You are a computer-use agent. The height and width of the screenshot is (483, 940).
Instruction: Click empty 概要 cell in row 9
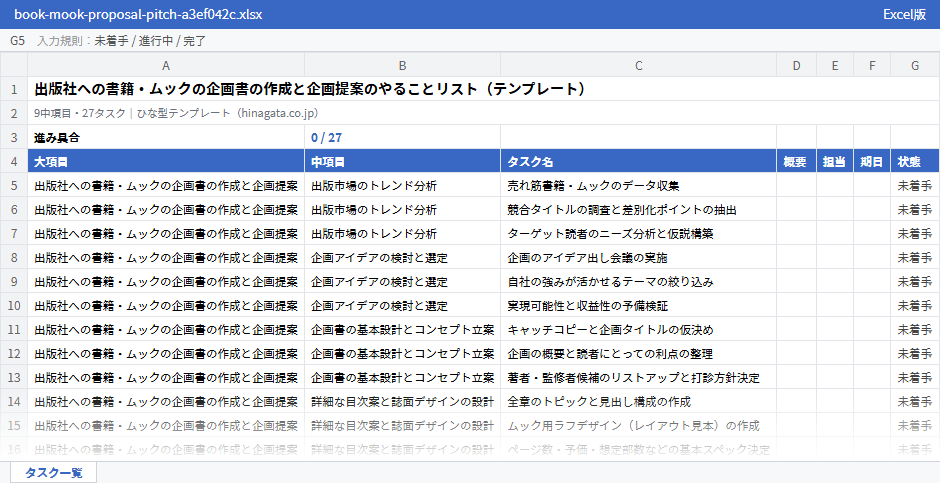796,281
